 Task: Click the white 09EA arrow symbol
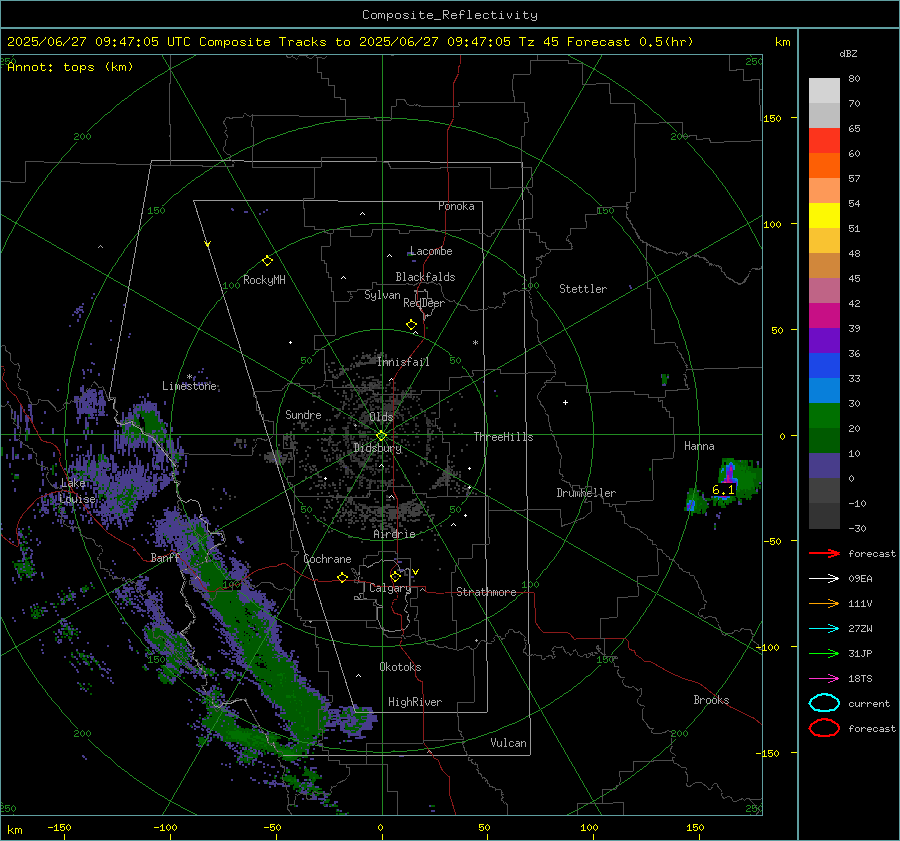tap(824, 579)
